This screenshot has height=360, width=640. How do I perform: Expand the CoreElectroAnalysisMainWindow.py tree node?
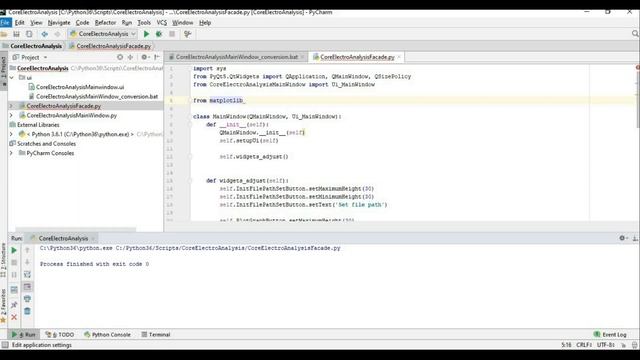pos(11,116)
